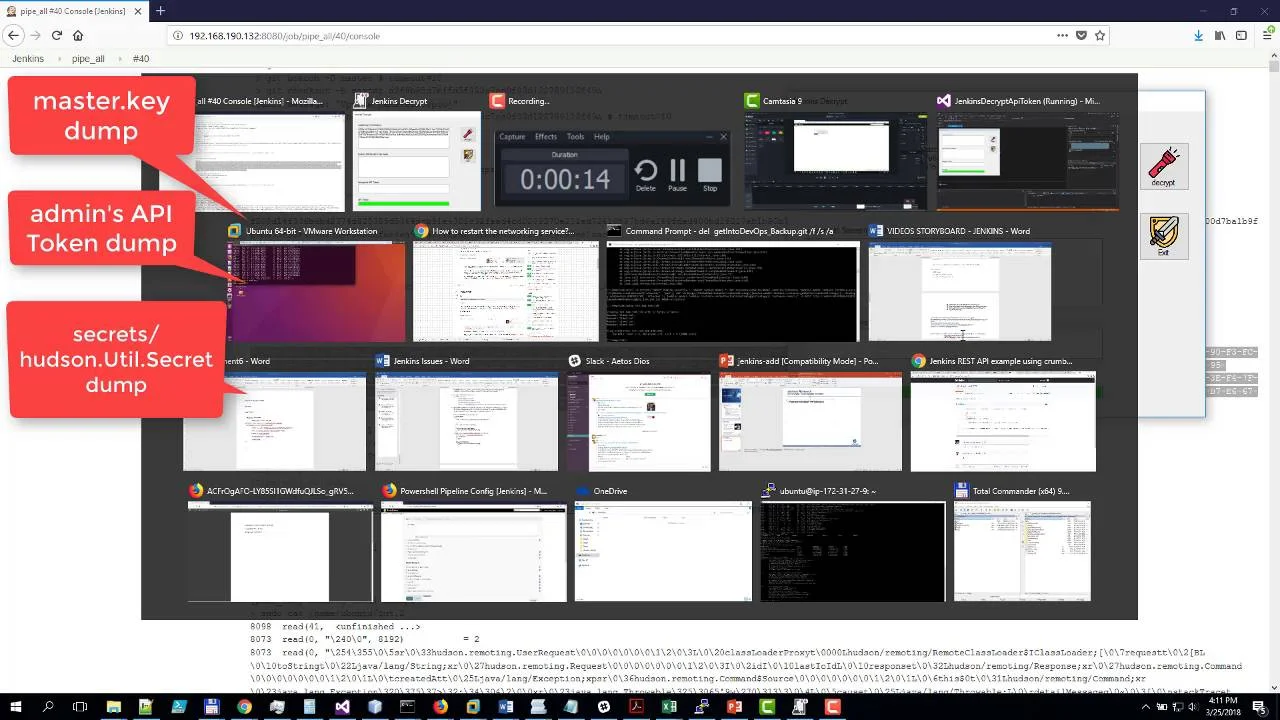Open the Firefox library
The image size is (1280, 720).
1220,35
